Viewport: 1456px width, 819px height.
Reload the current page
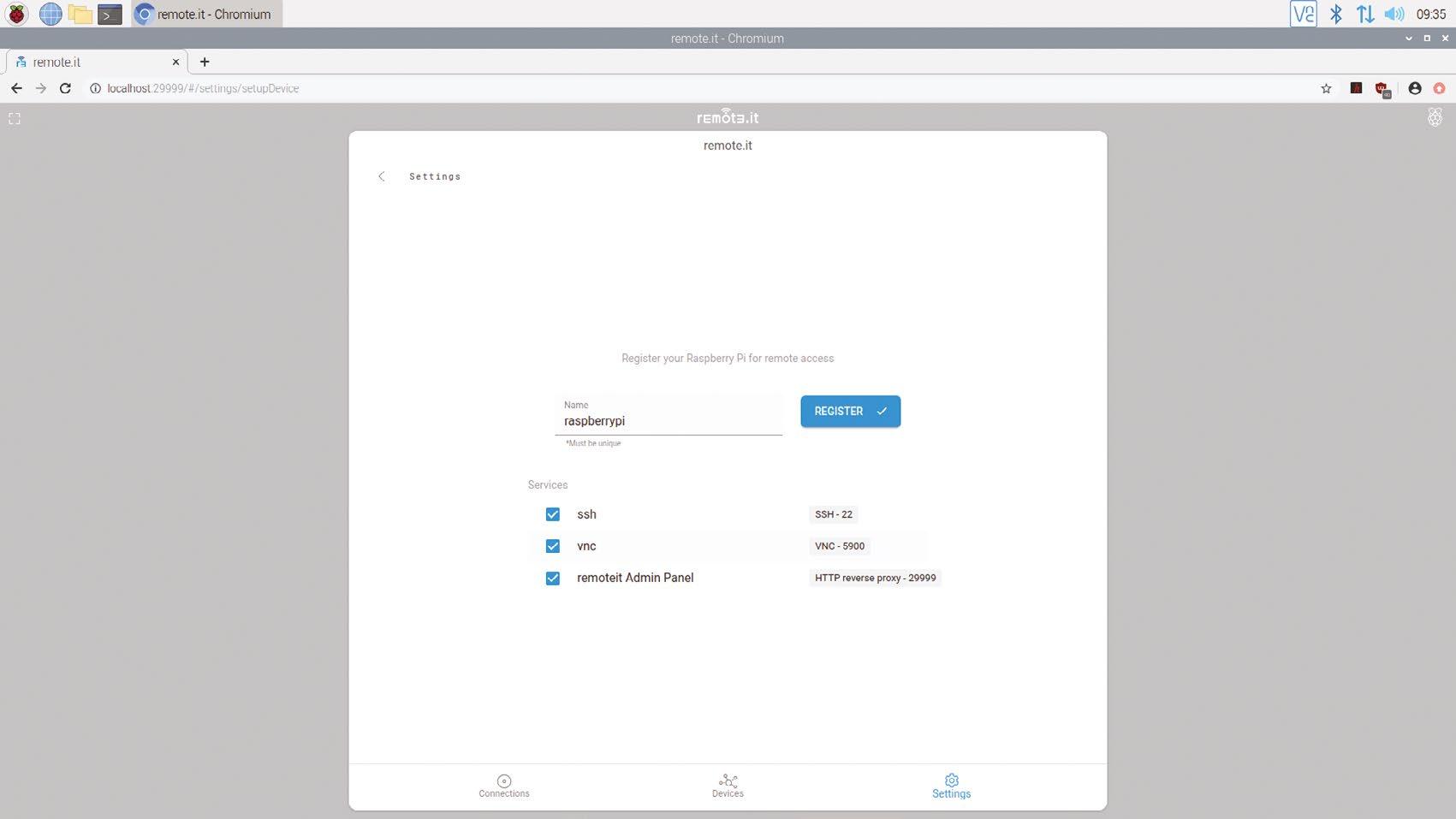click(x=65, y=88)
